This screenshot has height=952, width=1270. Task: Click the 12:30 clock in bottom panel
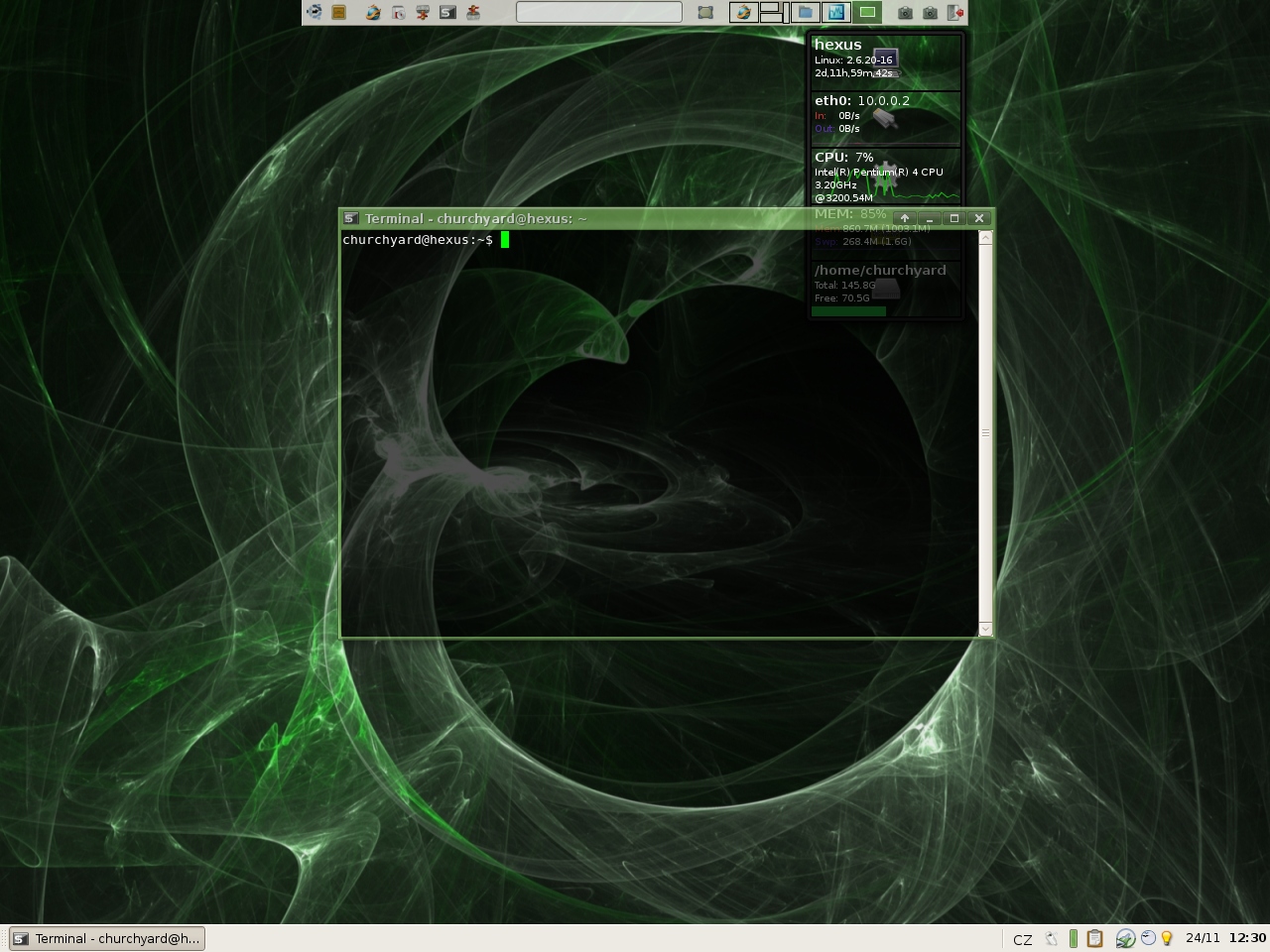tap(1247, 938)
